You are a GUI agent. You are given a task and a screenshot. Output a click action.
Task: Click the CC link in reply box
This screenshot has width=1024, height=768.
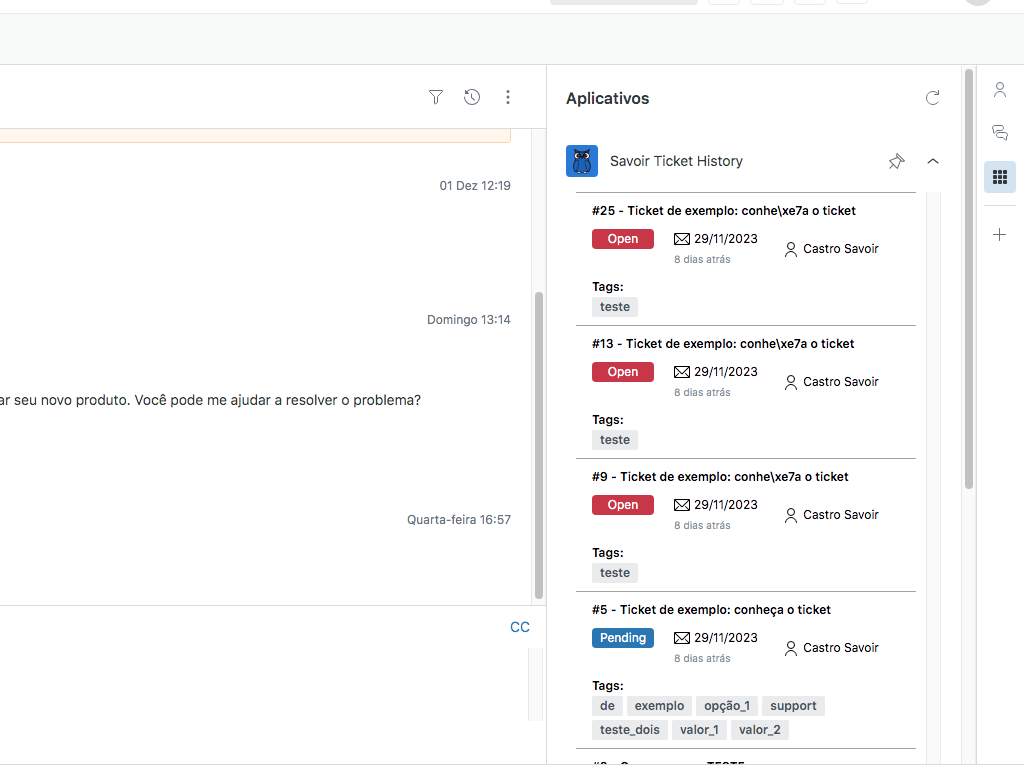coord(520,627)
